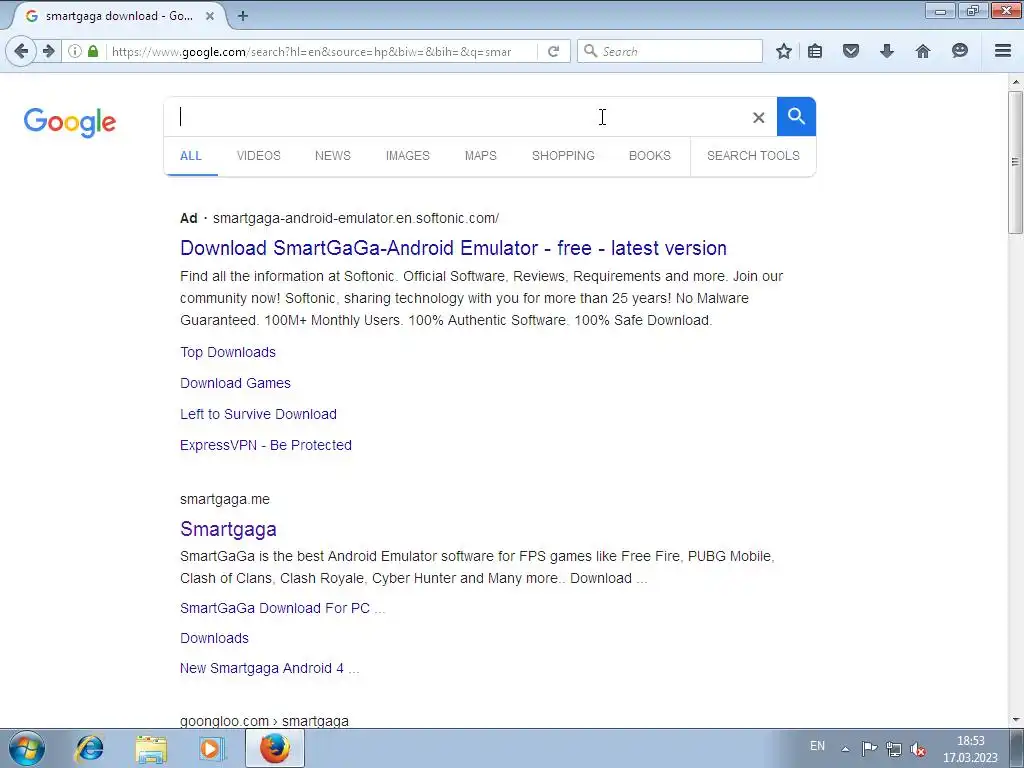Open the Windows Start menu
Screen dimensions: 1024x768
[27, 748]
